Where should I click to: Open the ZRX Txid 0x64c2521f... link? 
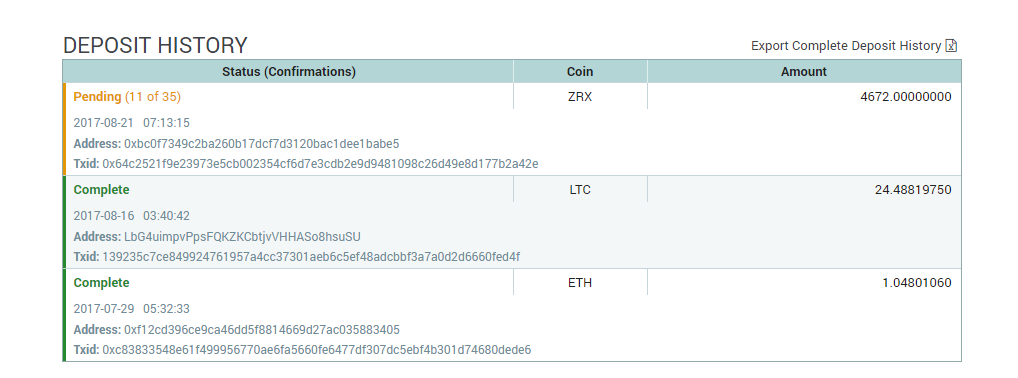(320, 164)
